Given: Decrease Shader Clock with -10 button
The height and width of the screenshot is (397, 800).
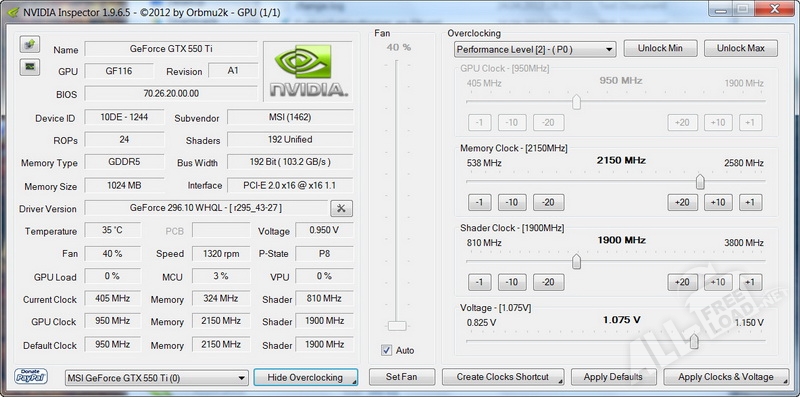Looking at the screenshot, I should [512, 282].
